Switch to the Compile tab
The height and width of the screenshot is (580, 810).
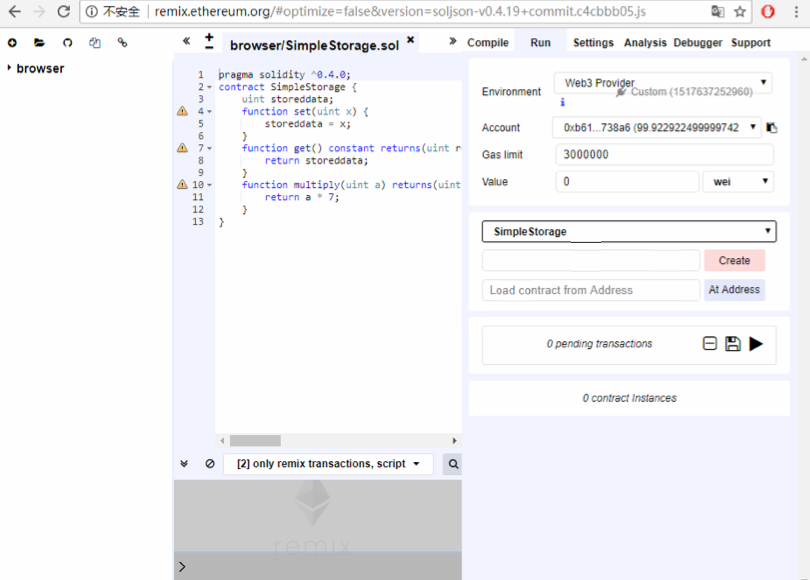coord(488,43)
